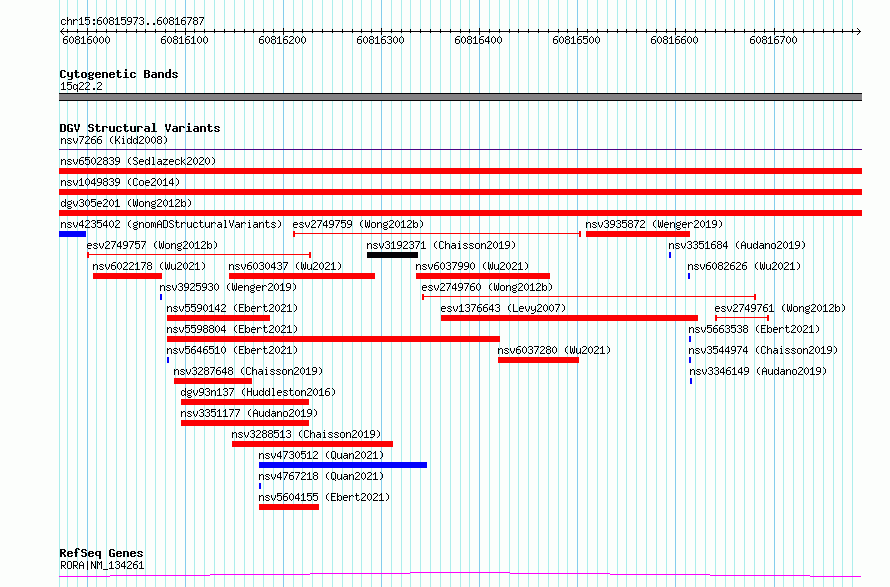
Task: Select the 15q22.2 band label
Action: click(x=81, y=86)
